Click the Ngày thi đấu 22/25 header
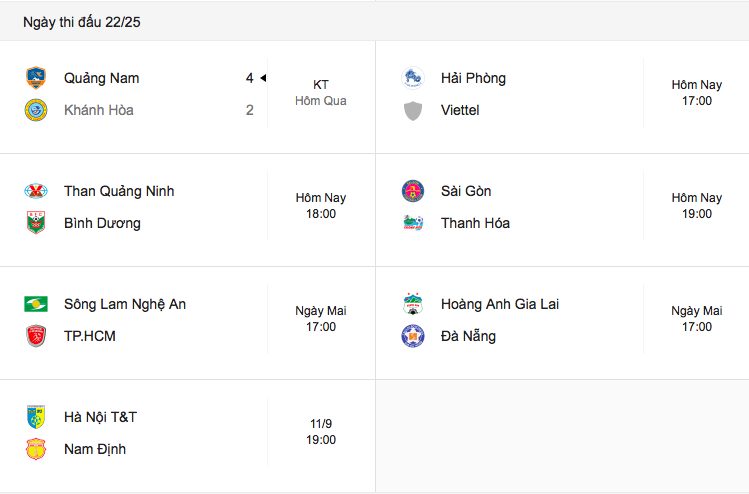Image resolution: width=749 pixels, height=494 pixels. pyautogui.click(x=82, y=22)
